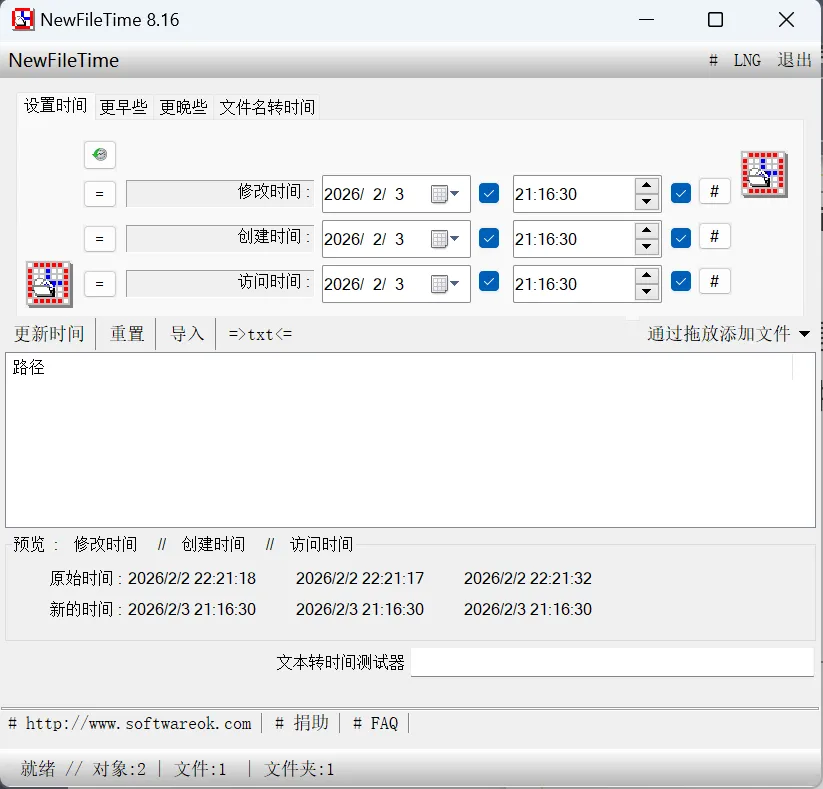Decrease the 修改时间 time with down arrow
The width and height of the screenshot is (823, 789).
[647, 202]
